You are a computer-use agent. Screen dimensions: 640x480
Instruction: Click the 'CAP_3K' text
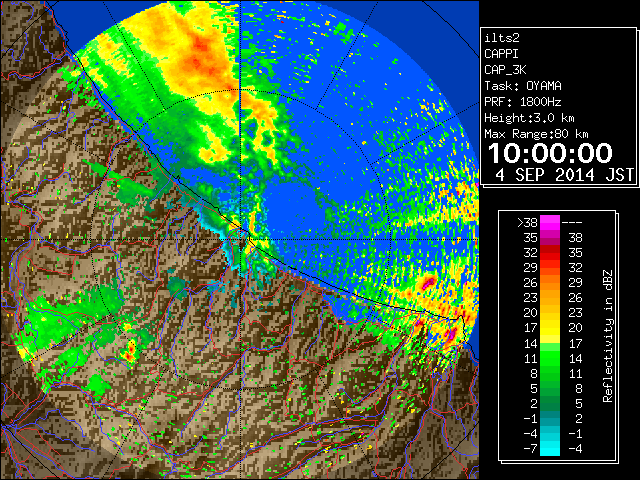[505, 70]
